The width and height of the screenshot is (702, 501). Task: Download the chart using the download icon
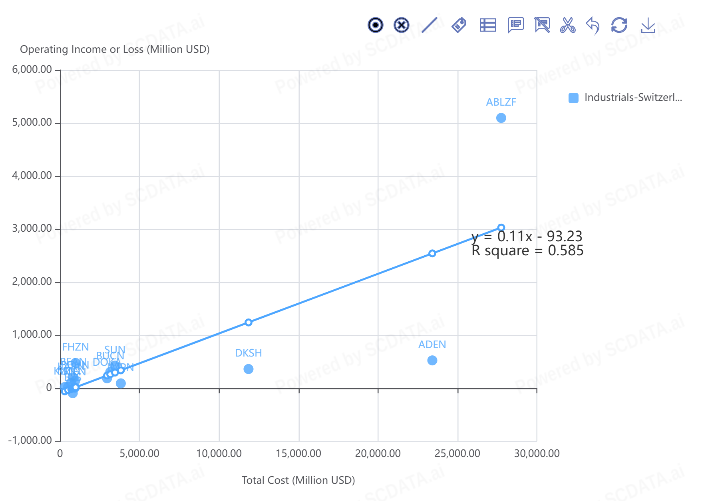pyautogui.click(x=648, y=25)
